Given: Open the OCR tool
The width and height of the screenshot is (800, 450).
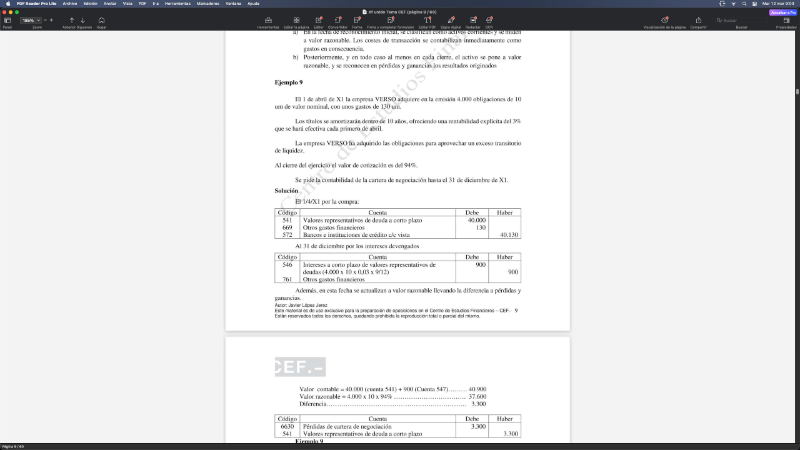Looking at the screenshot, I should 489,20.
